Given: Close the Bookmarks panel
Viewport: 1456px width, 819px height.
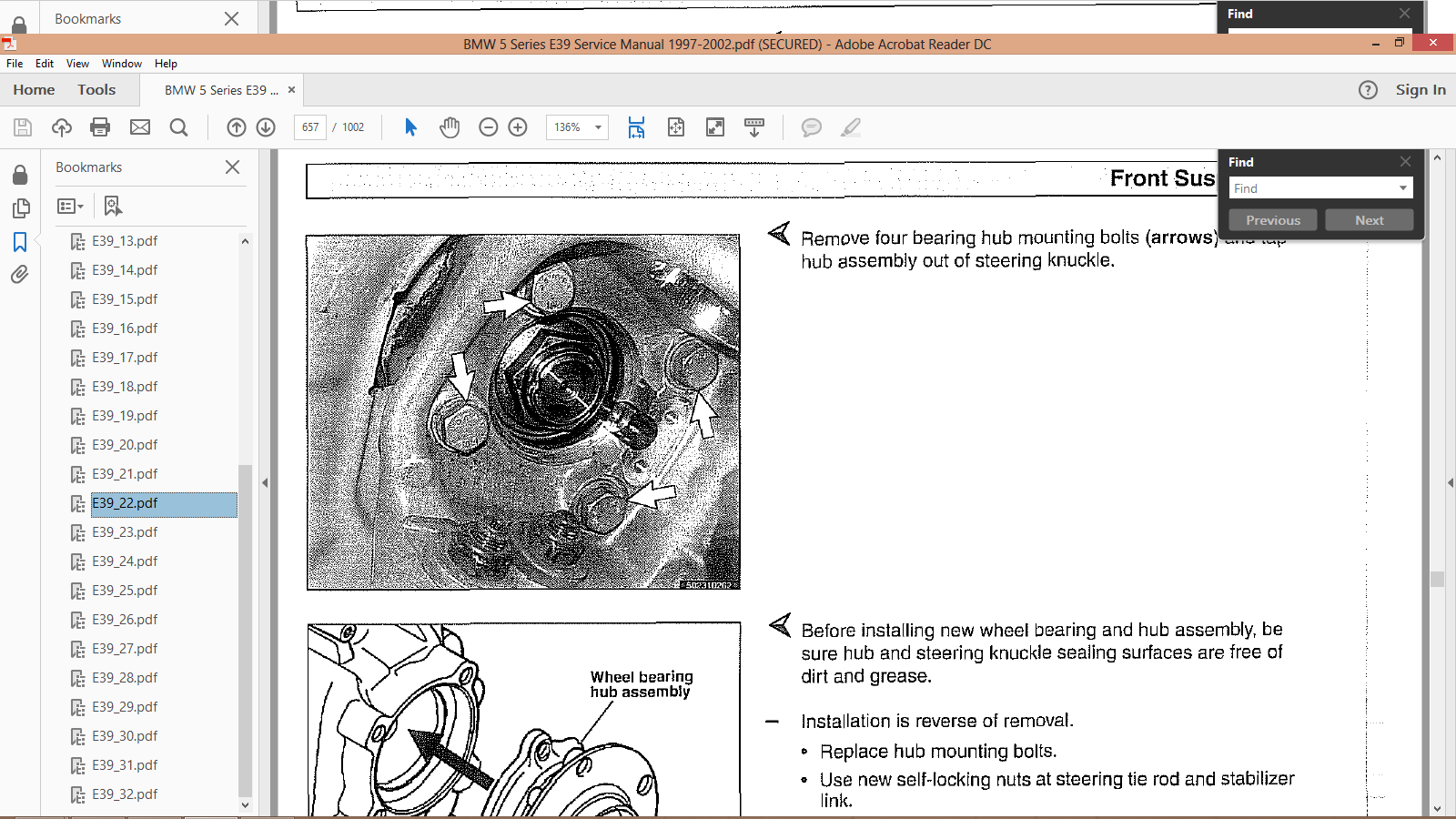Looking at the screenshot, I should click(x=232, y=167).
